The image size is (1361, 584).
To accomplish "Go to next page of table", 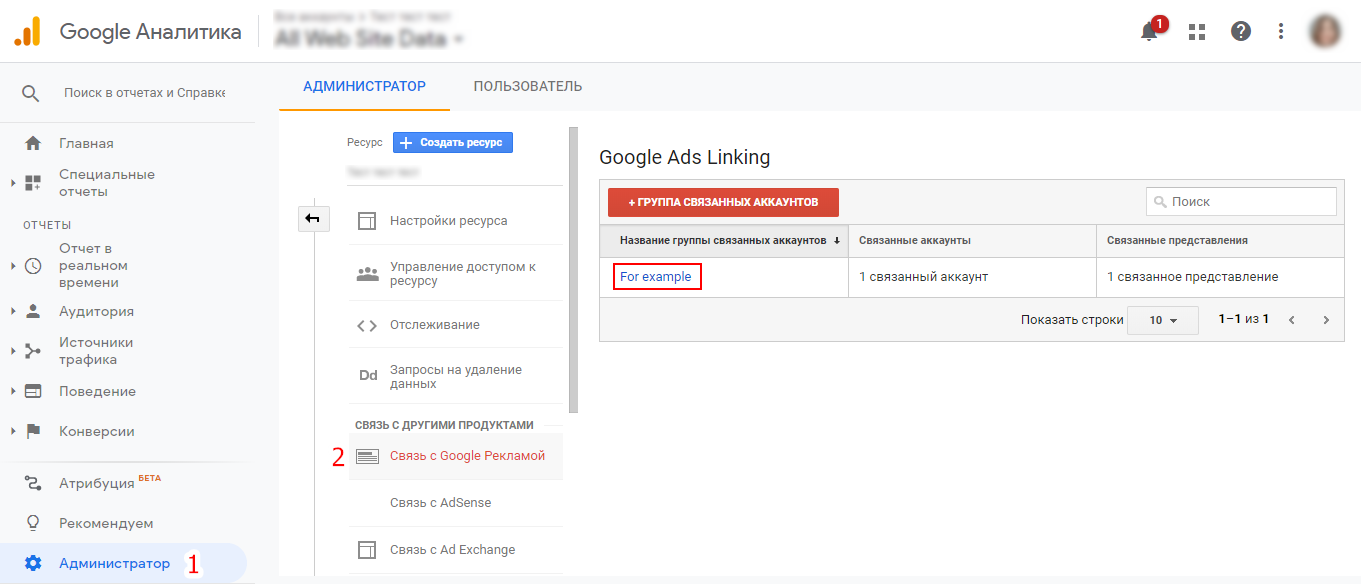I will (1326, 320).
